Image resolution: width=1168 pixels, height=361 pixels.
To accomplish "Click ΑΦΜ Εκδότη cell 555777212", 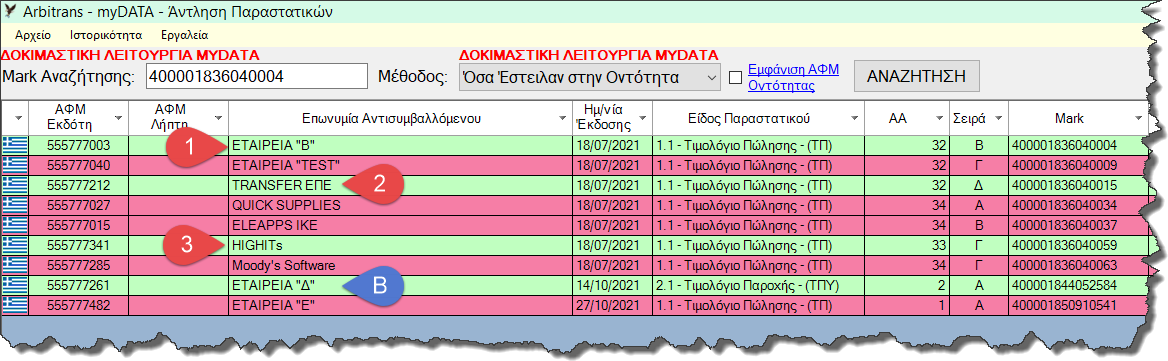I will tap(78, 185).
